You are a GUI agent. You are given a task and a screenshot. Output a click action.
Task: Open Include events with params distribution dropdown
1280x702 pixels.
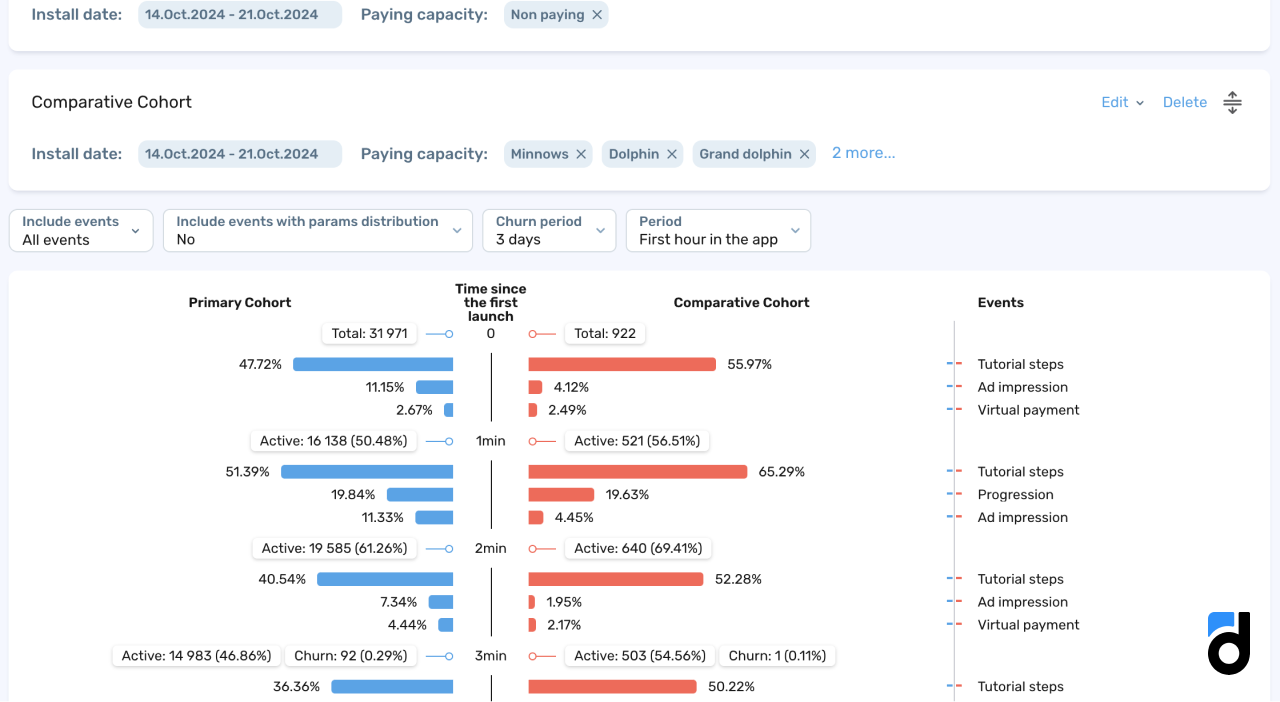pos(317,230)
